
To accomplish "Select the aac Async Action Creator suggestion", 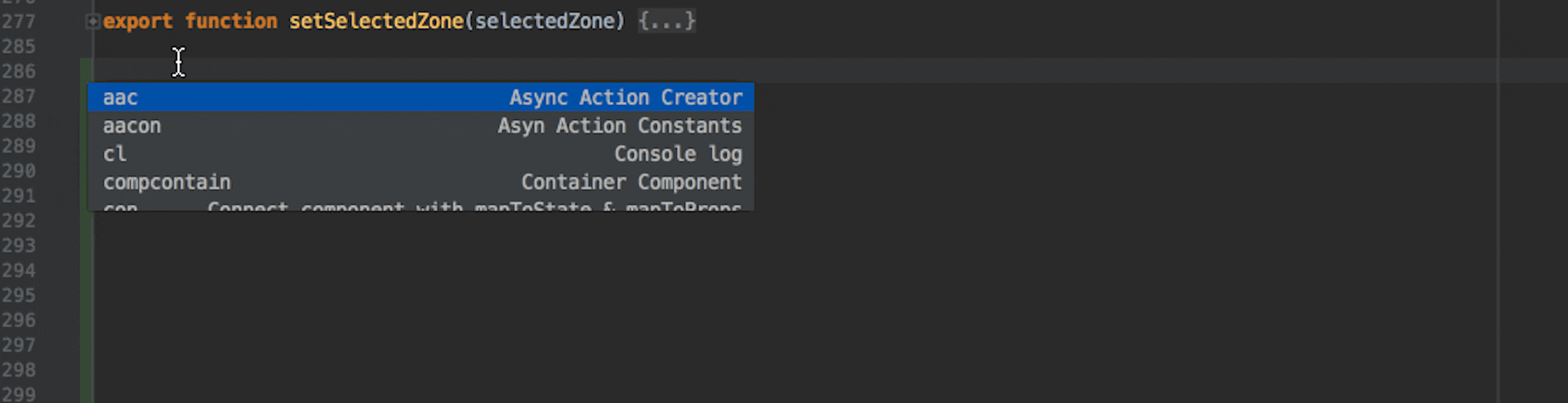I will tap(421, 97).
